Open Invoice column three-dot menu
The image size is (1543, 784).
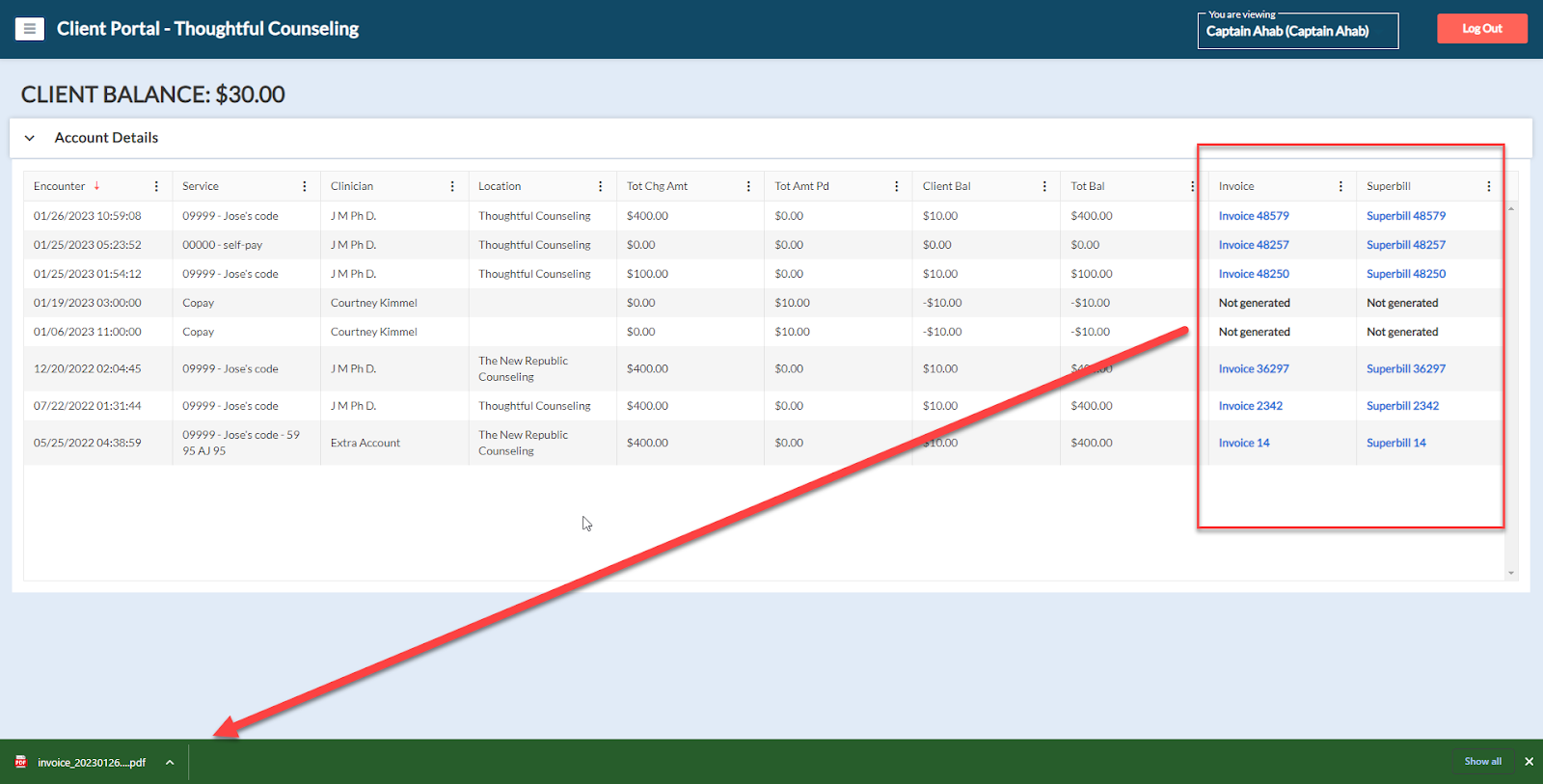click(x=1340, y=186)
